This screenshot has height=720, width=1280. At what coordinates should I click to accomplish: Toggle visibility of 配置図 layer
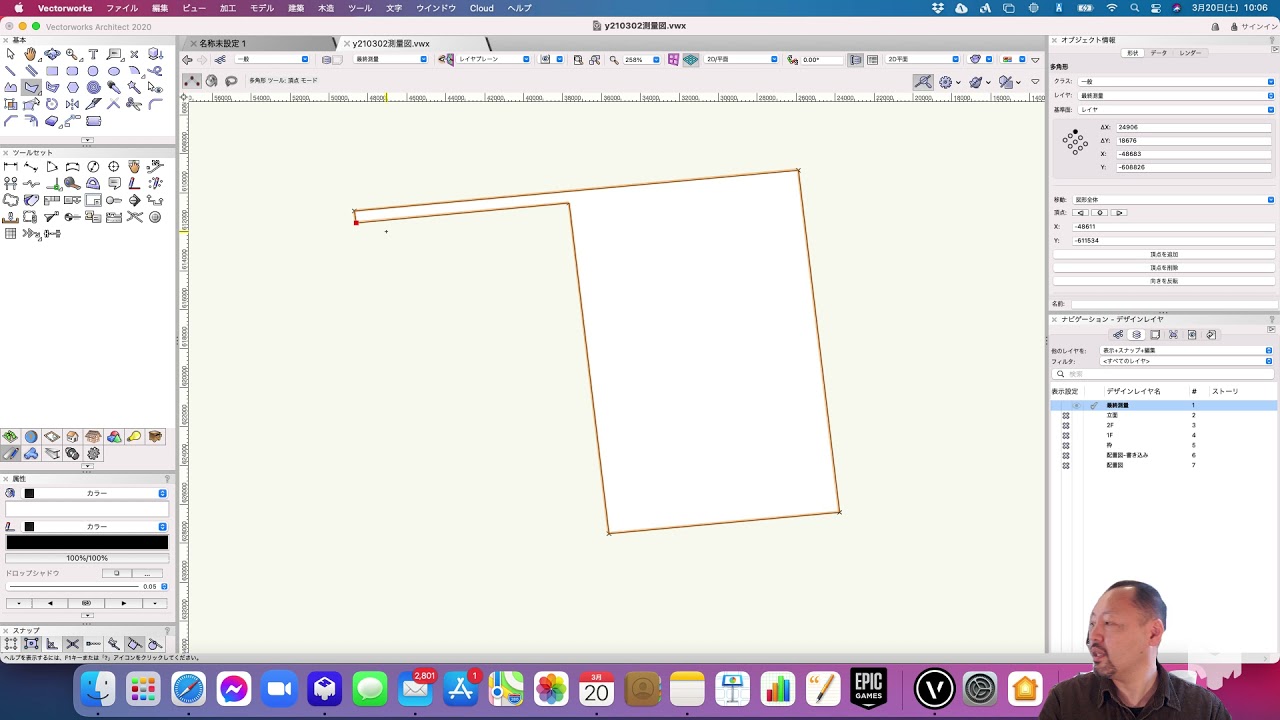[1066, 465]
